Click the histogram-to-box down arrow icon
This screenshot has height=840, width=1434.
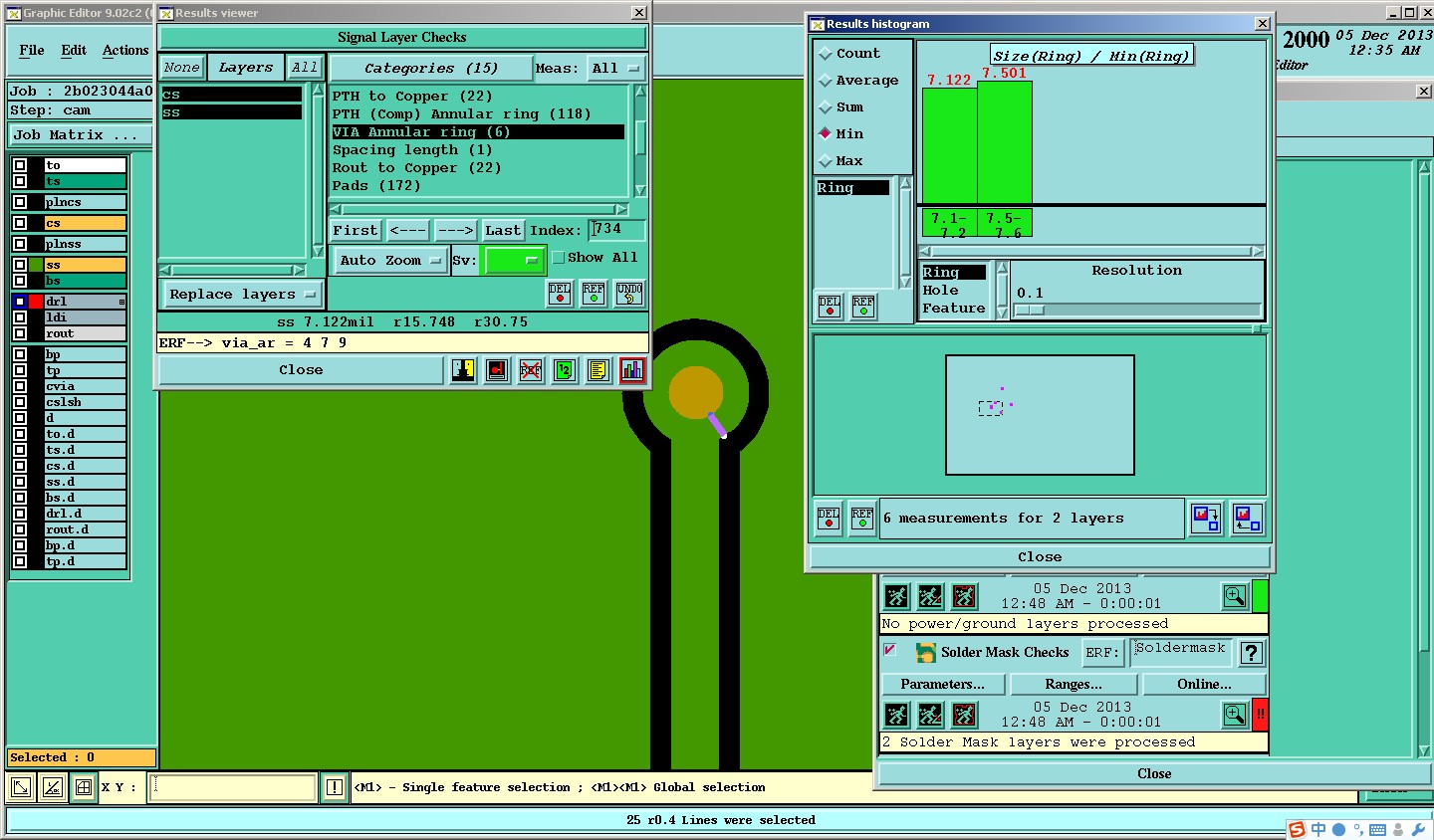coord(1206,519)
